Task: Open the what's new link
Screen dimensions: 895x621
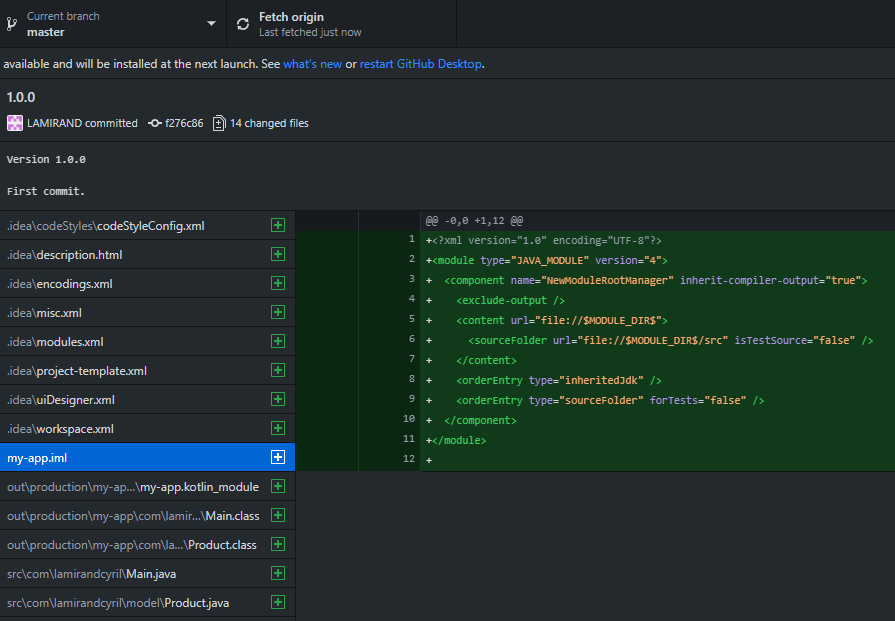Action: click(x=312, y=64)
